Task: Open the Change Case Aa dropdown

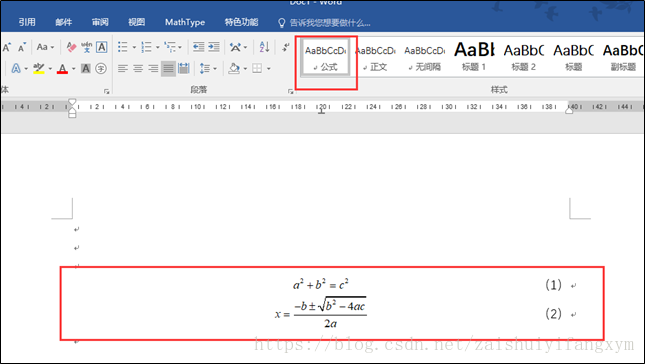Action: (x=45, y=47)
